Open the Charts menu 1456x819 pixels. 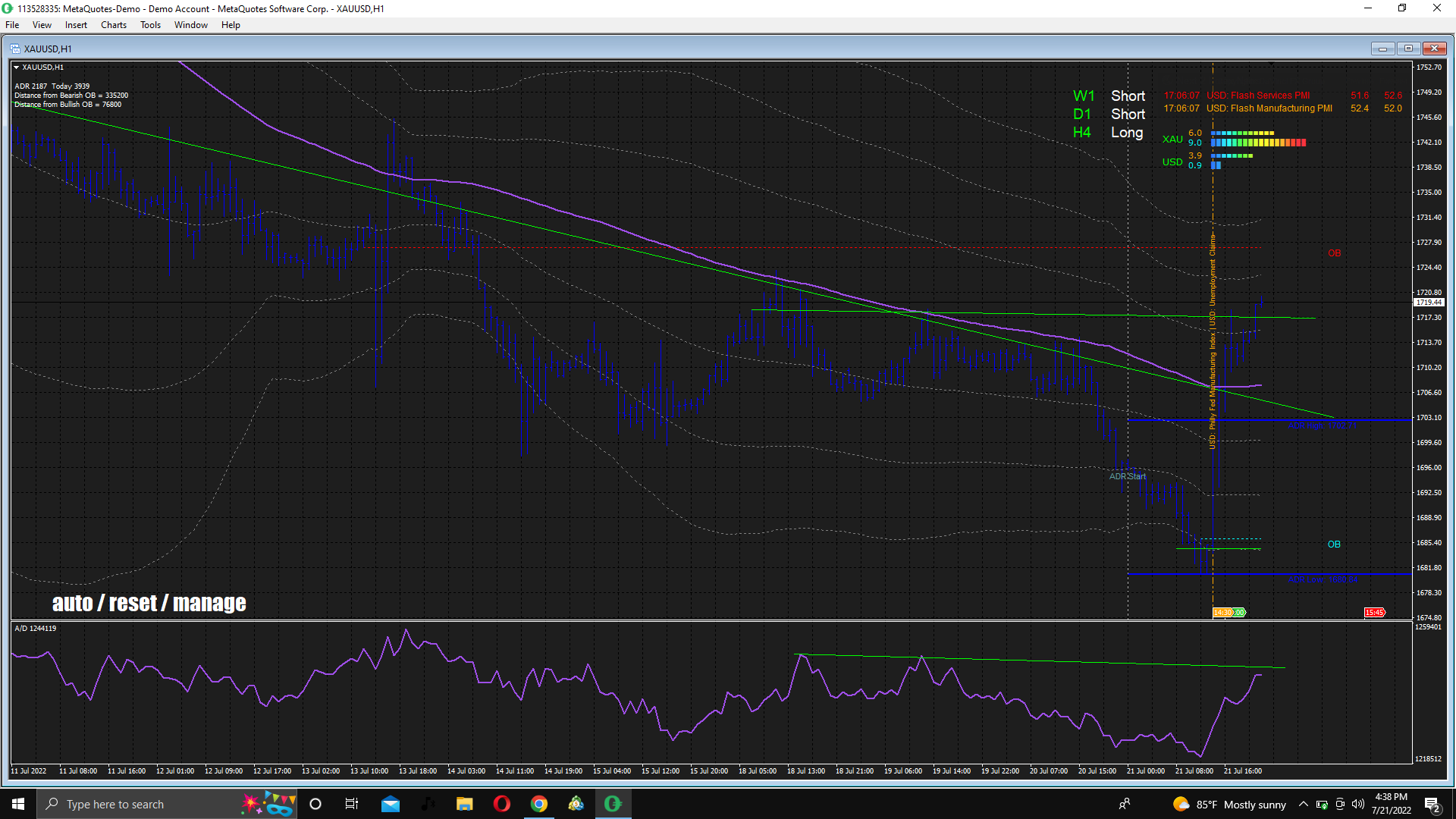point(114,25)
